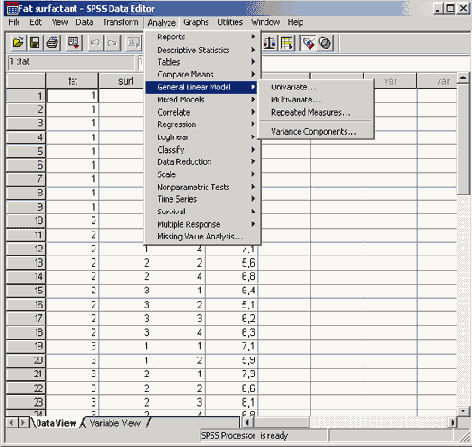Expand the Time Series submenu
Viewport: 472px width, 447px height.
(x=203, y=199)
